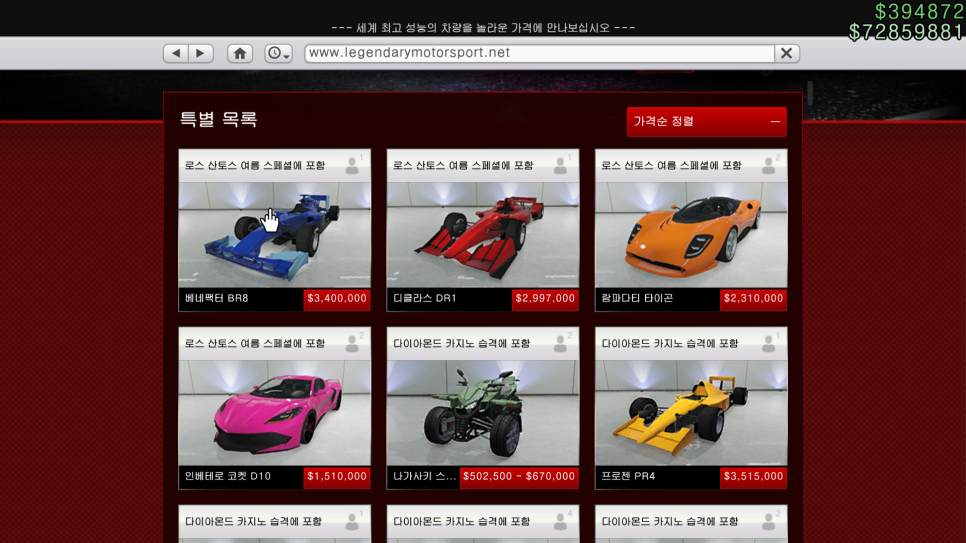
Task: Click the 특별 목록 section heading
Action: [x=218, y=119]
